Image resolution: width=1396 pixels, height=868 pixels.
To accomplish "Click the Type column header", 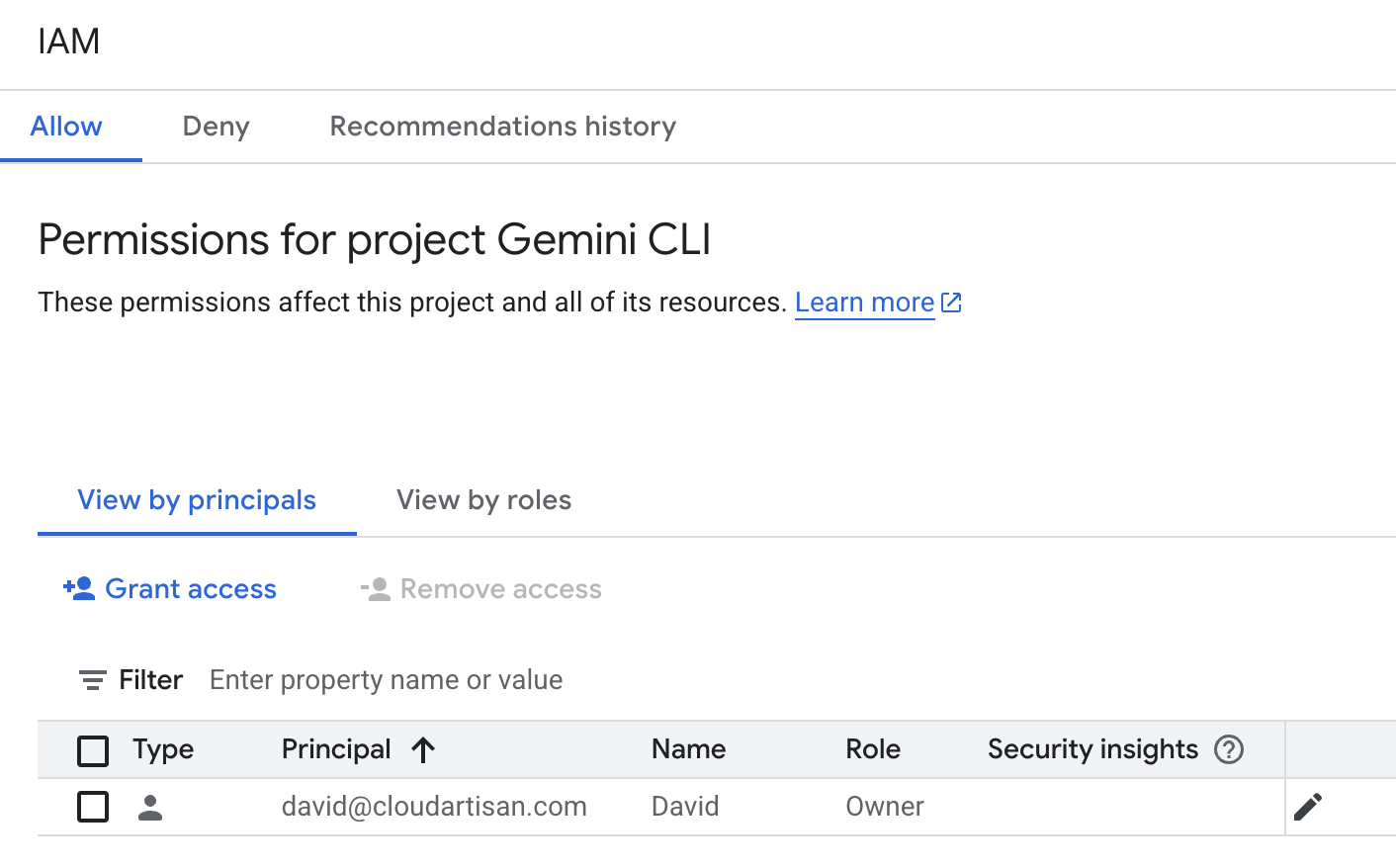I will point(163,749).
